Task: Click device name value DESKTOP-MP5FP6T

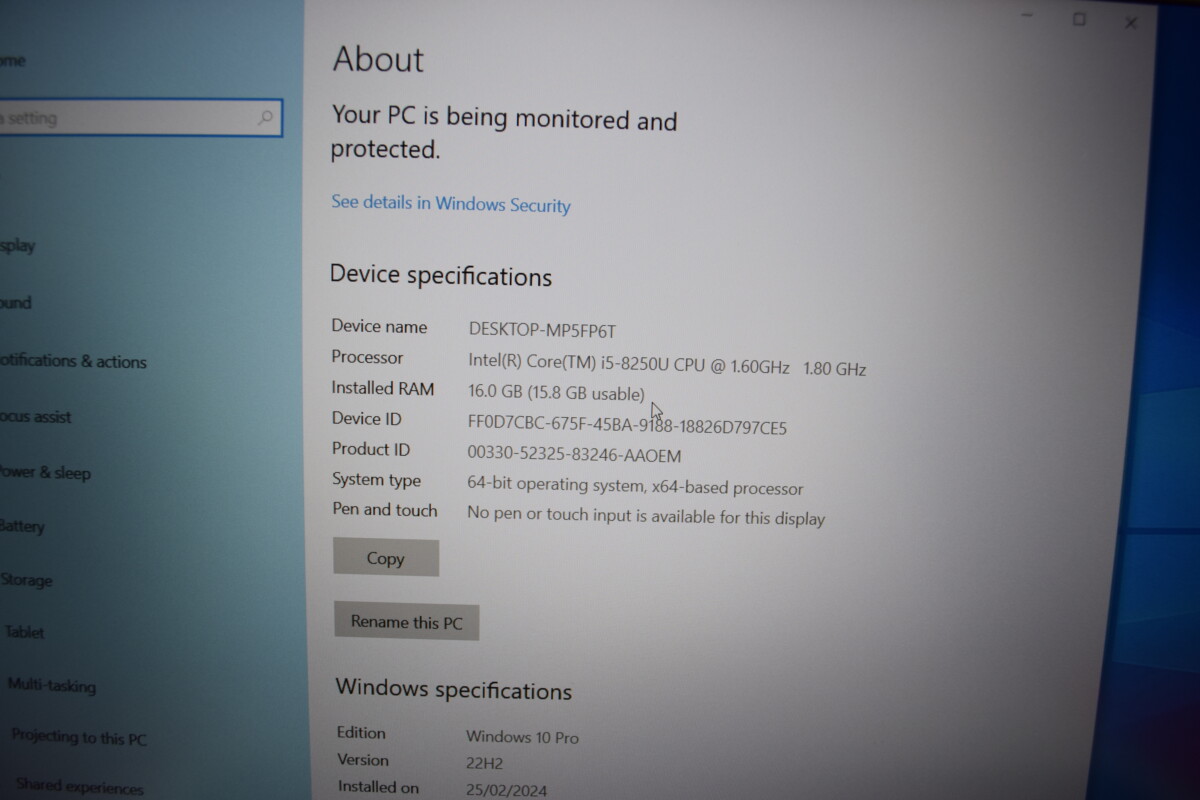Action: 542,330
